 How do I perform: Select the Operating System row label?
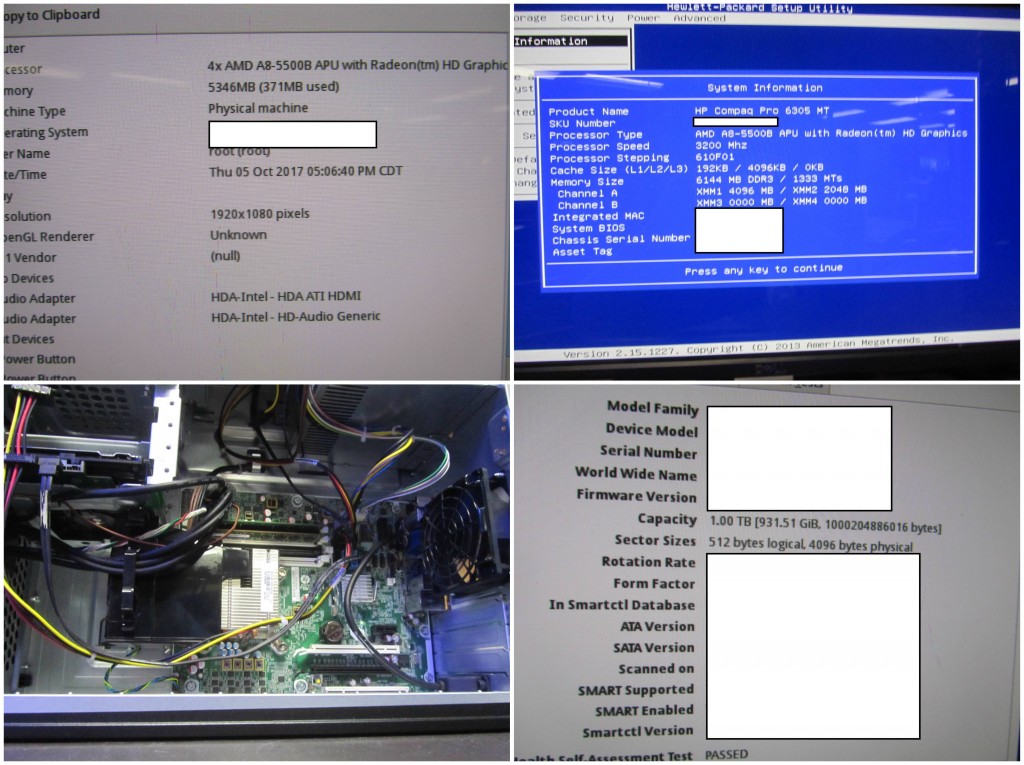[46, 132]
